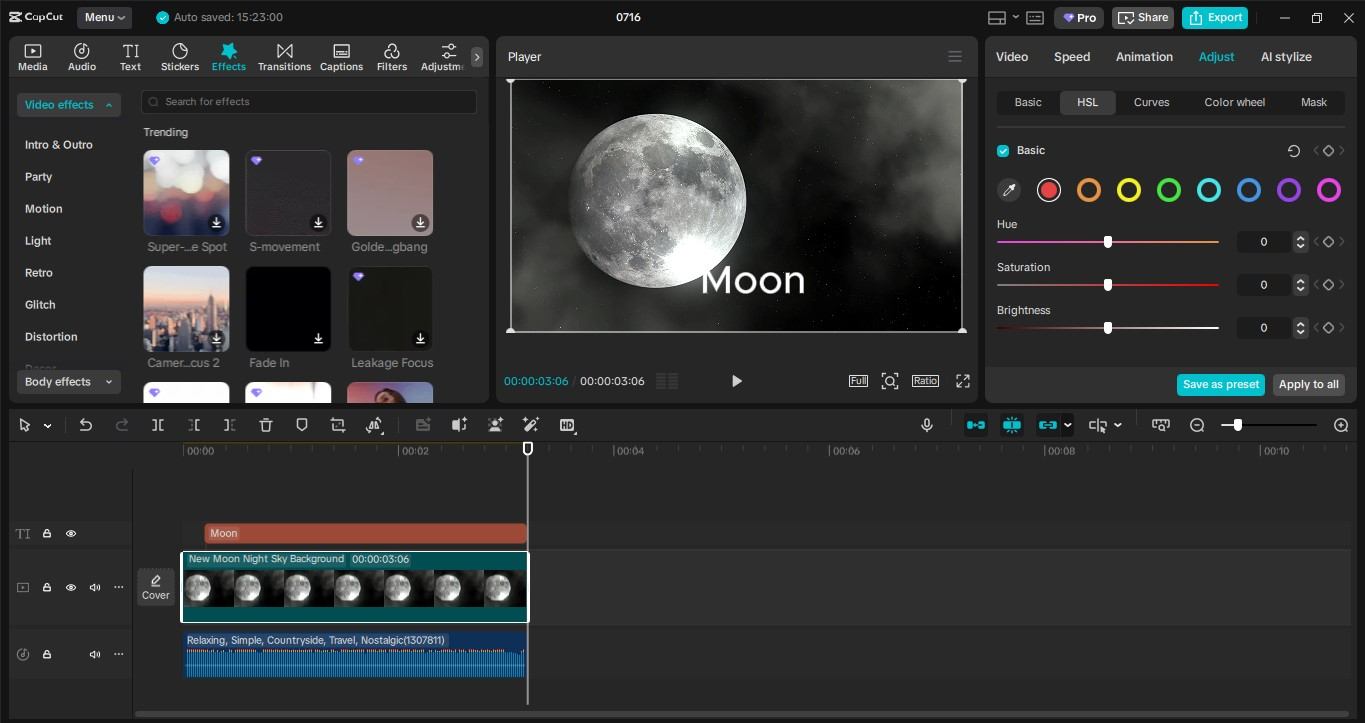The height and width of the screenshot is (723, 1365).
Task: Toggle visibility of the text track
Action: 71,534
